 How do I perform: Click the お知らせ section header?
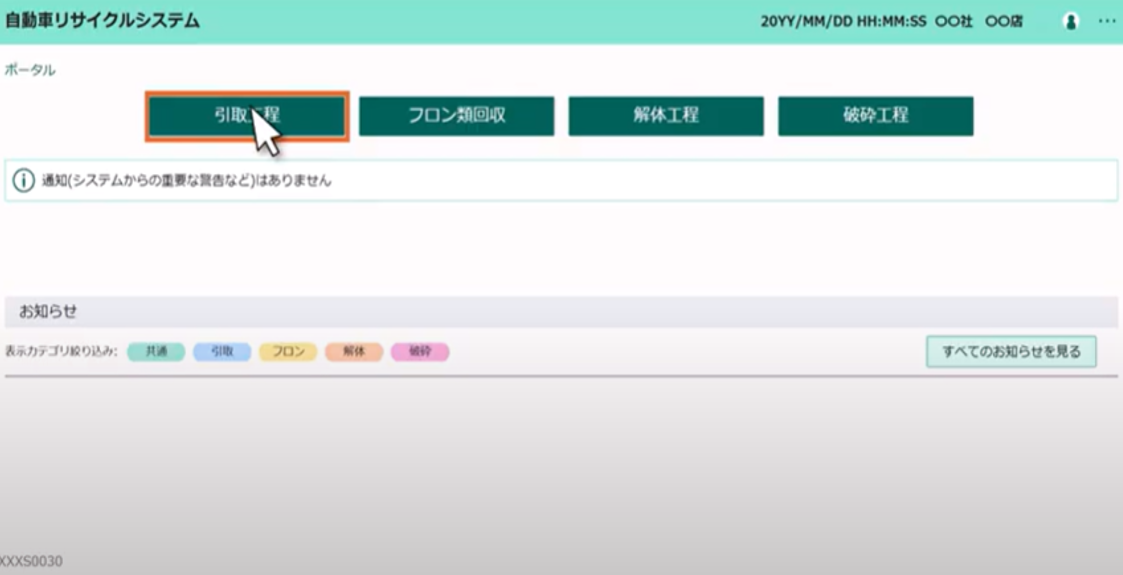pos(48,311)
